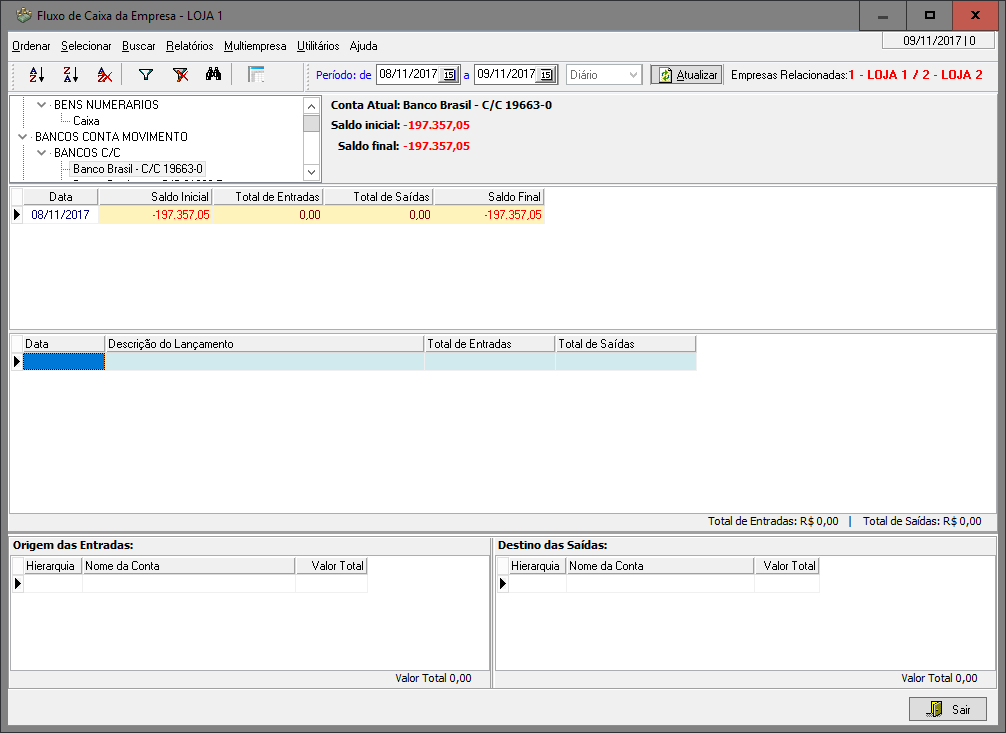
Task: Remove filter with the crossed funnel icon
Action: click(x=180, y=75)
